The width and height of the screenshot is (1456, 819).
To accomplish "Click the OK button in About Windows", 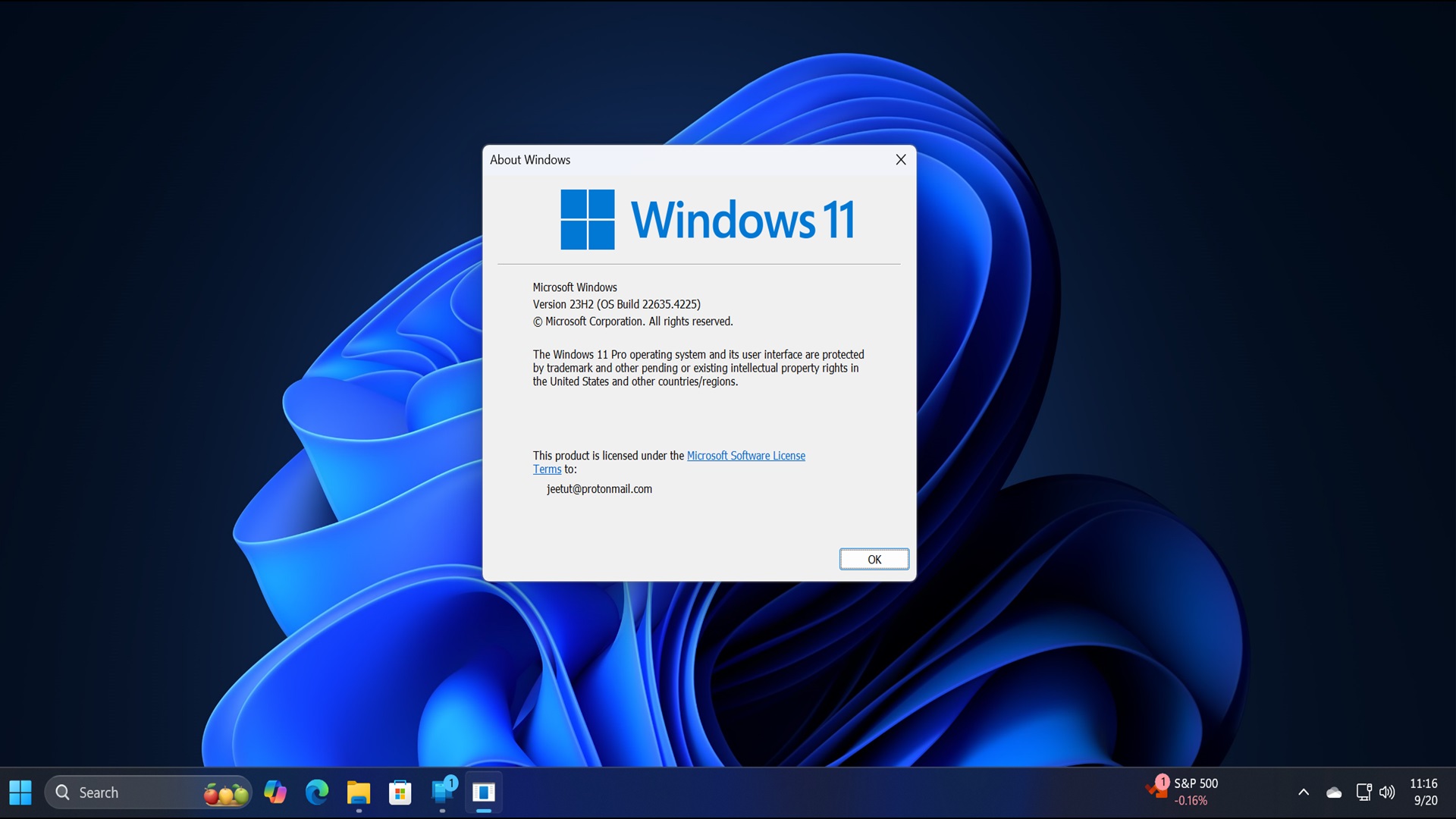I will coord(874,559).
